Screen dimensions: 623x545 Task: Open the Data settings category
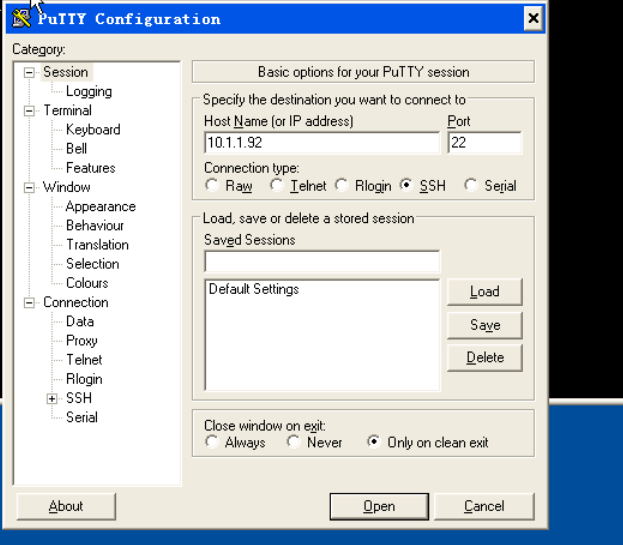pos(80,321)
